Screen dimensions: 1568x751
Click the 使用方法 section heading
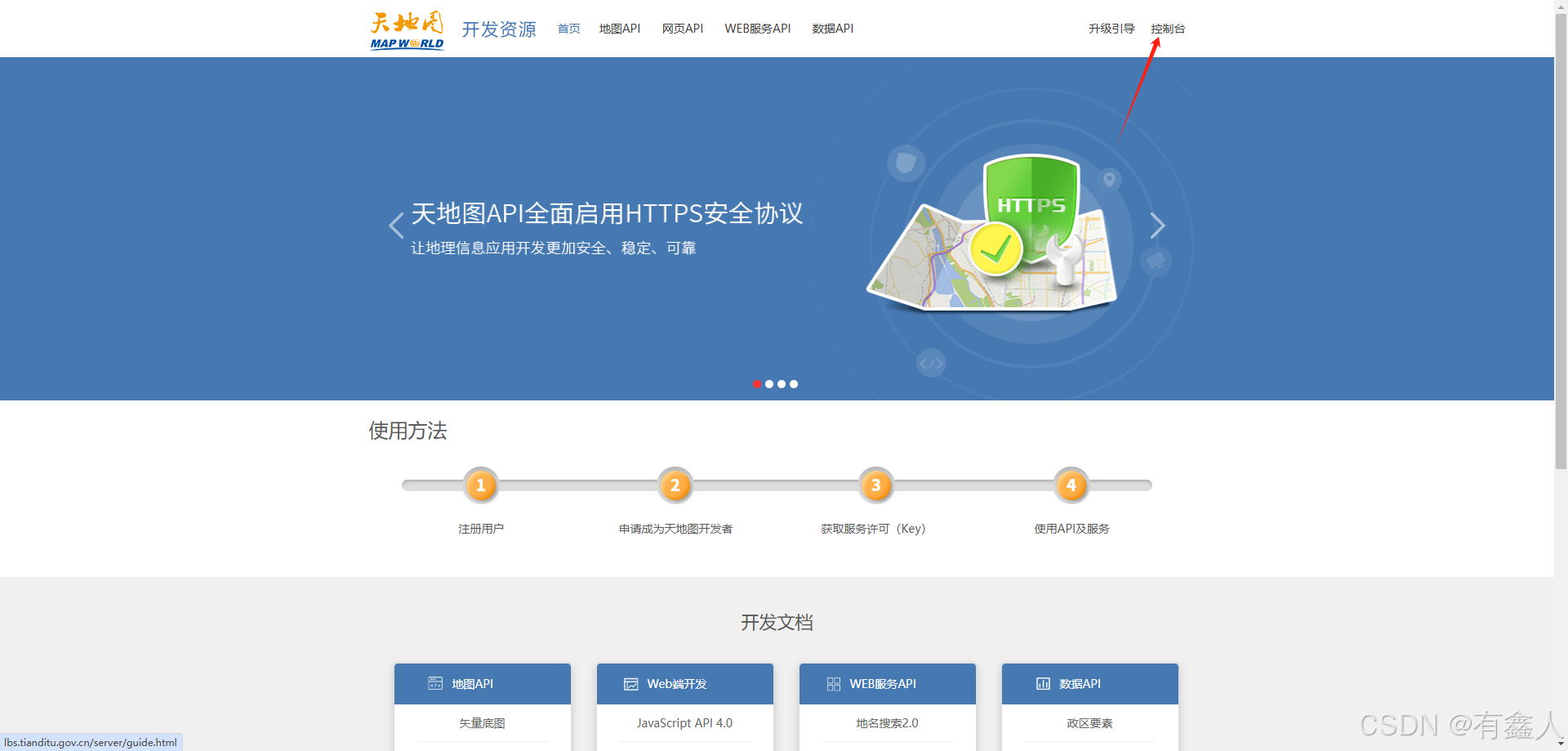pos(408,431)
